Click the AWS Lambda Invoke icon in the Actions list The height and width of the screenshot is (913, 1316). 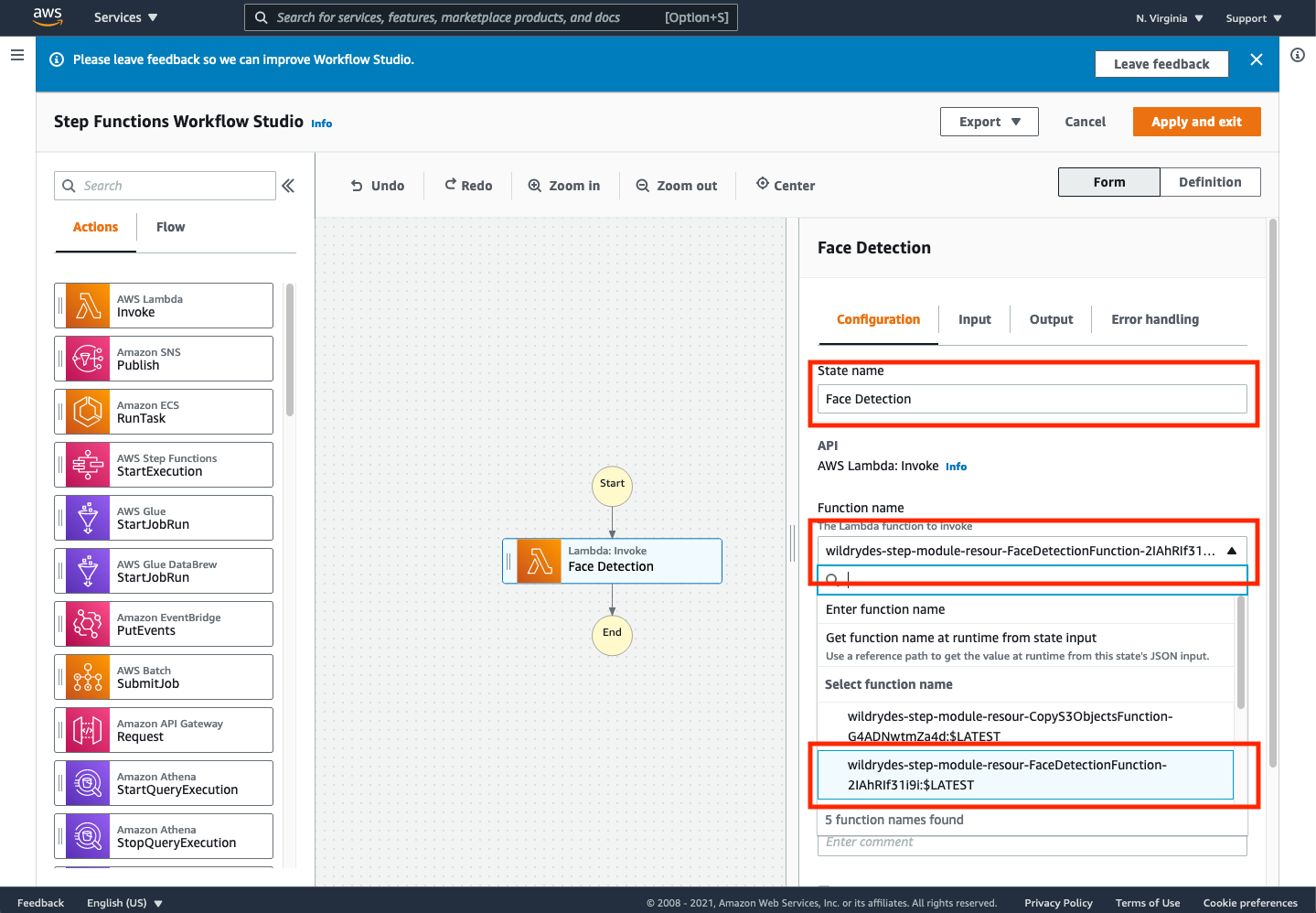[x=88, y=306]
